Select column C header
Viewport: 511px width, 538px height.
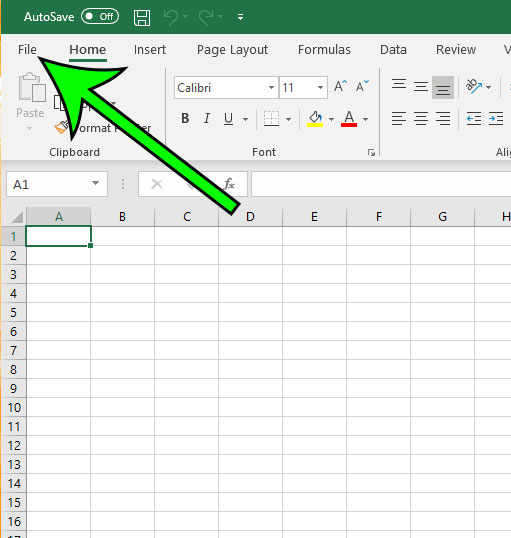pos(187,217)
